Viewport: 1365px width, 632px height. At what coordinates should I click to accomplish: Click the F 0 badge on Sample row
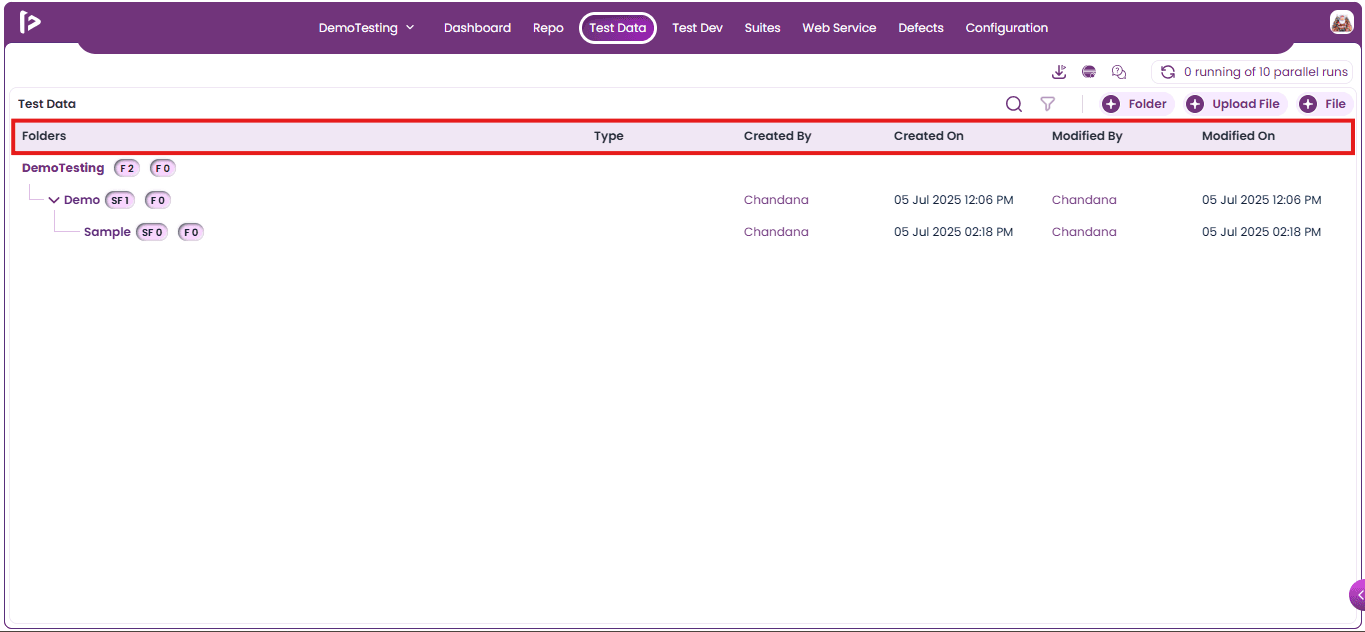tap(191, 232)
